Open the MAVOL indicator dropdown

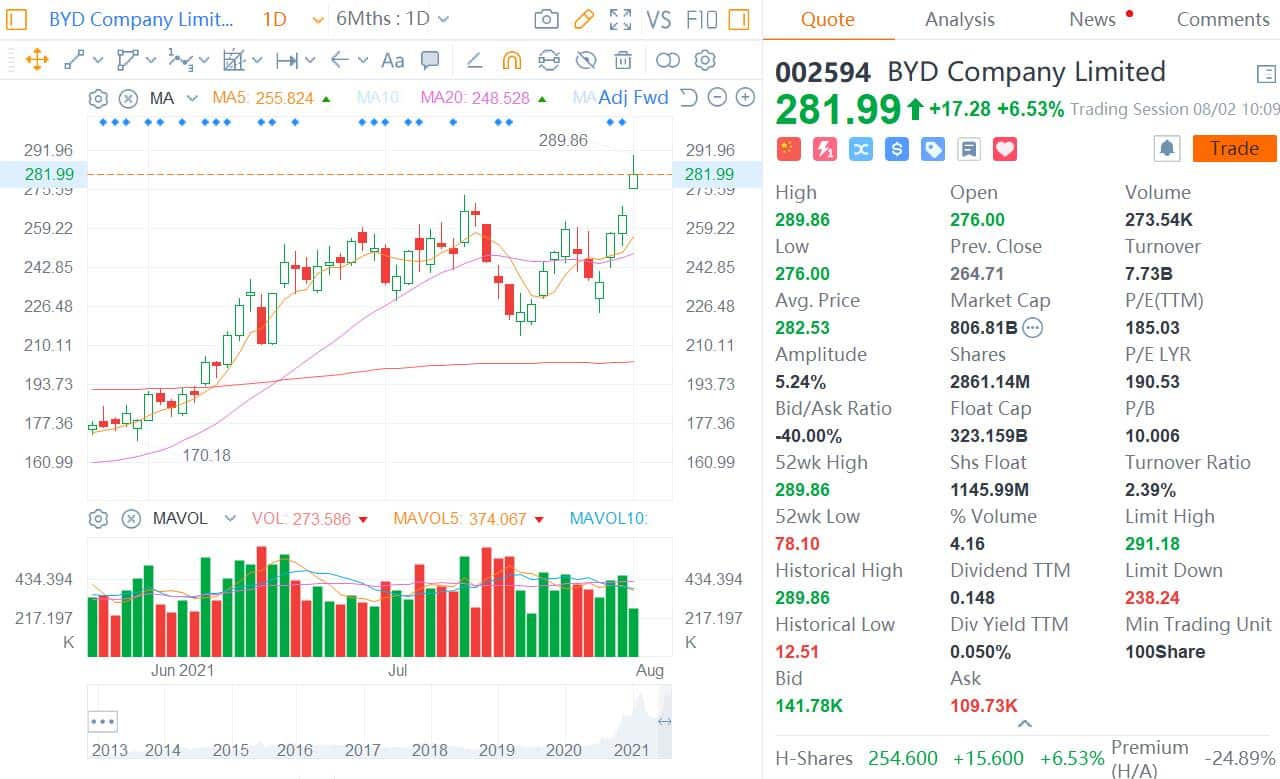230,518
